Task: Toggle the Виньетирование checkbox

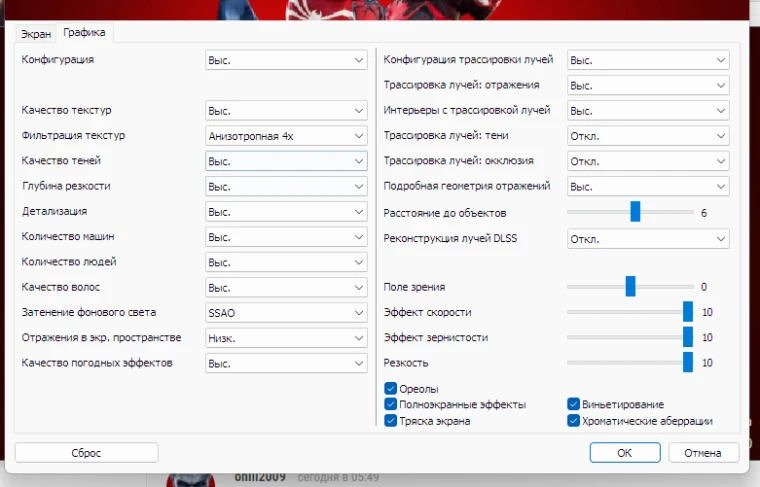Action: click(573, 404)
